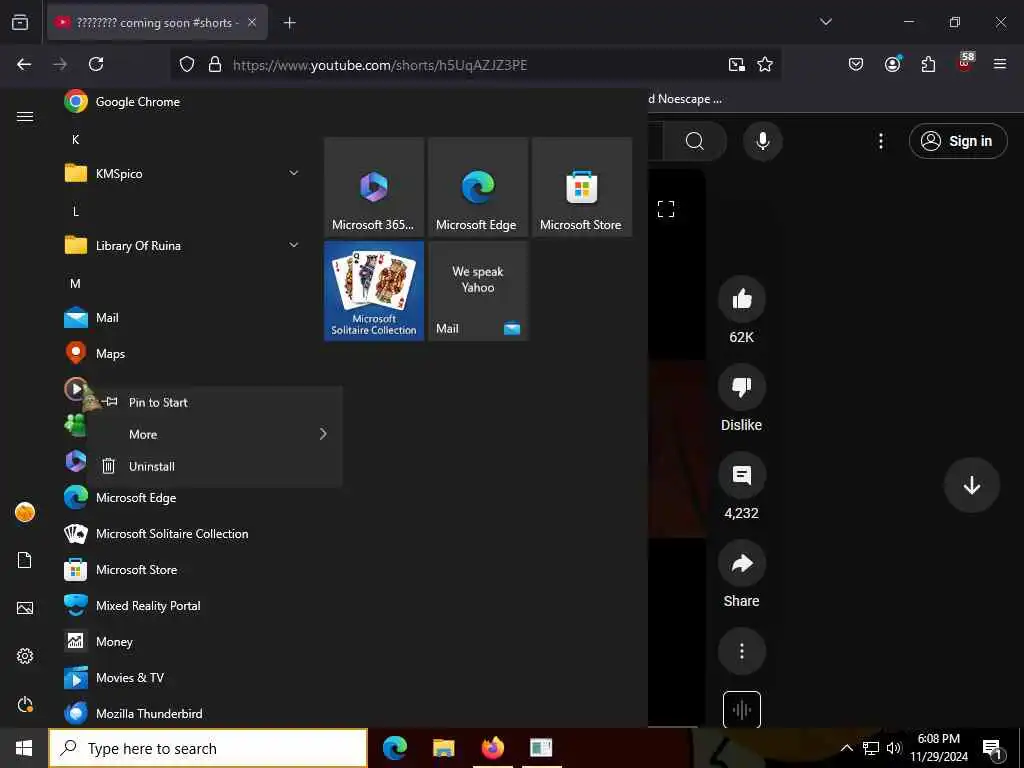Search with voice on YouTube
The image size is (1024, 768).
[763, 141]
